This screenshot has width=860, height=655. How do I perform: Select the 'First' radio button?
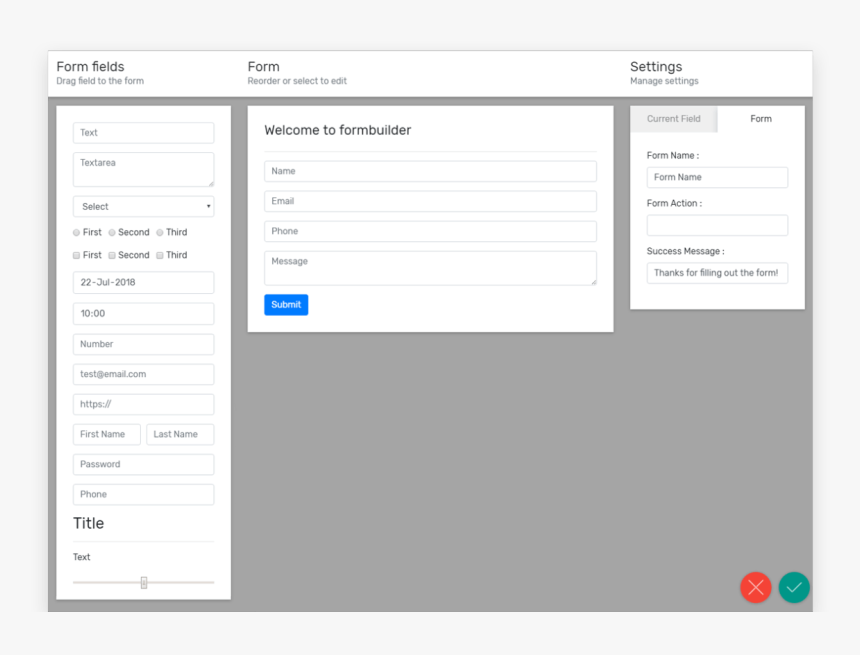tap(77, 233)
